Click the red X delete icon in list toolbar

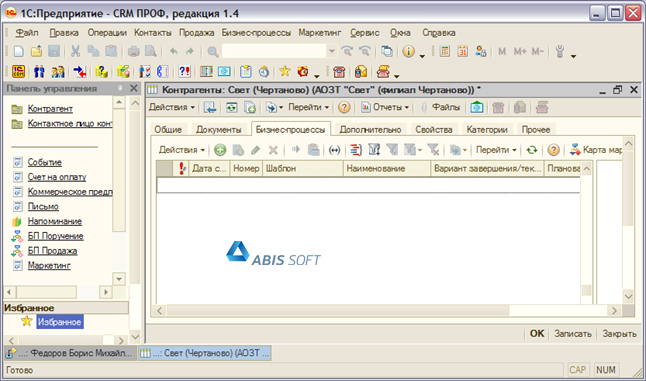[x=273, y=150]
